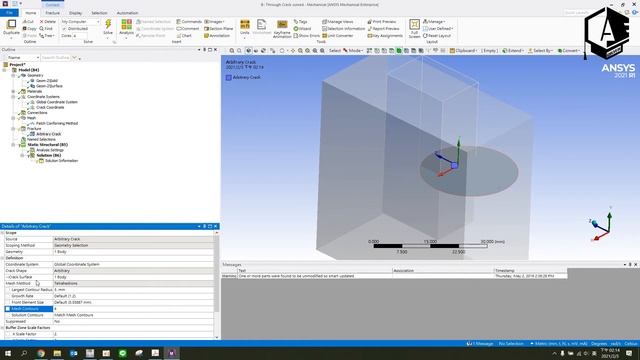
Task: Launch the Wizard tool
Action: pyautogui.click(x=302, y=29)
